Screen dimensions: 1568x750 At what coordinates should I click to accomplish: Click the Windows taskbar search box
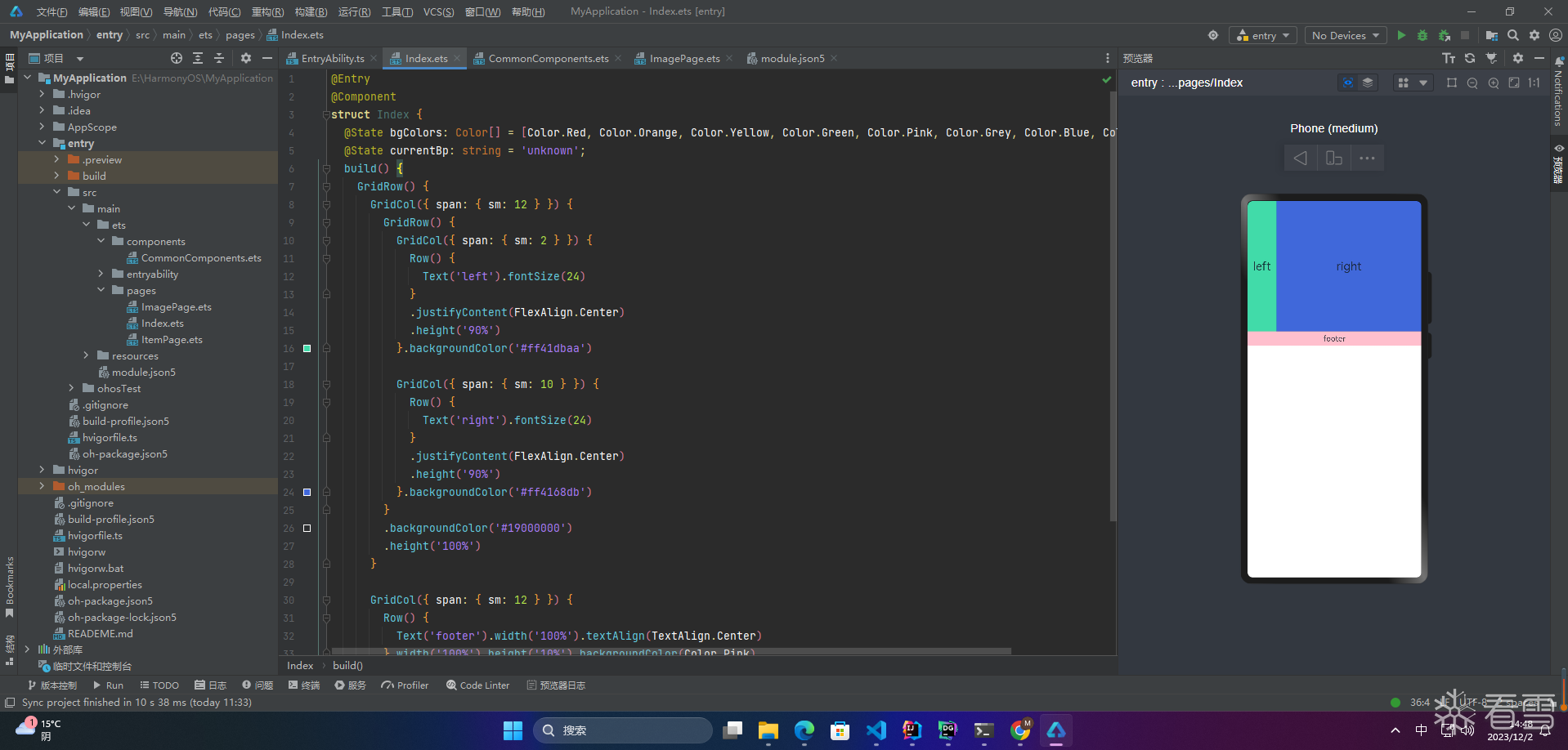pyautogui.click(x=623, y=730)
